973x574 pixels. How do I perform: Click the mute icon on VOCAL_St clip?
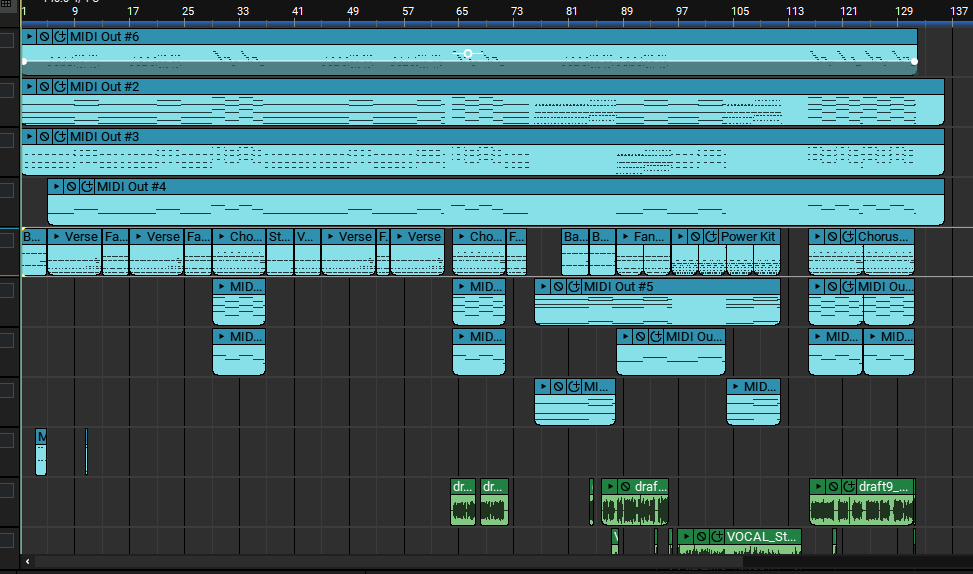click(x=702, y=536)
